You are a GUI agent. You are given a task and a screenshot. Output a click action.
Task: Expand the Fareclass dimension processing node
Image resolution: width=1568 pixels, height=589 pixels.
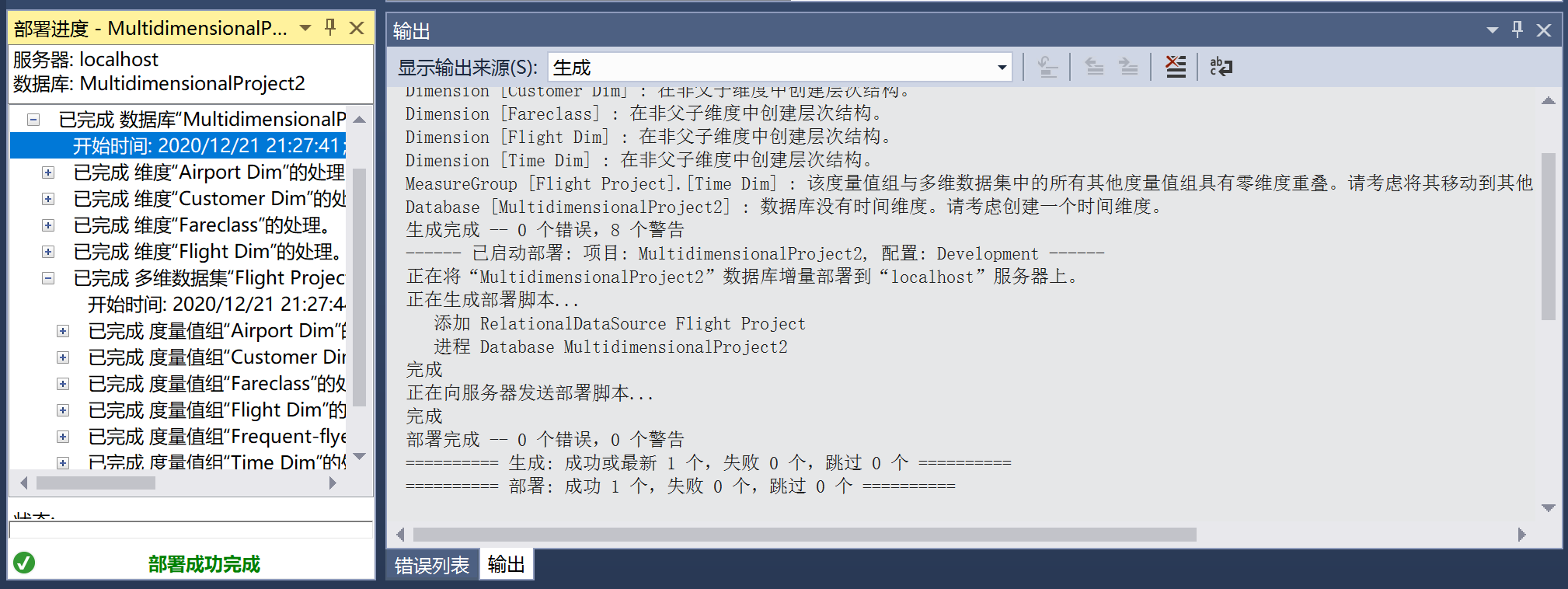[48, 225]
